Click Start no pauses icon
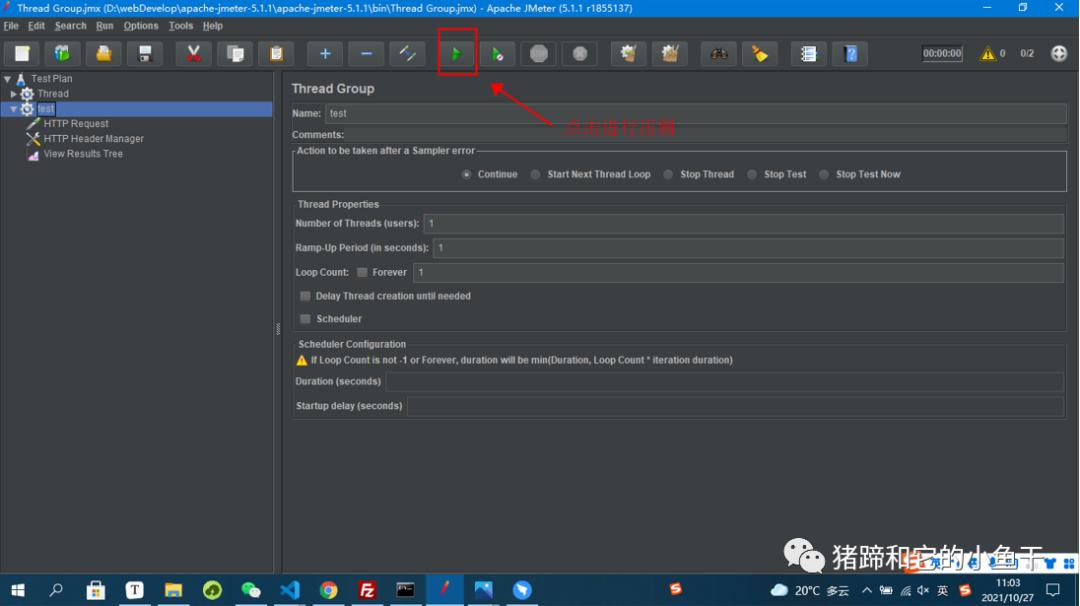 click(497, 53)
